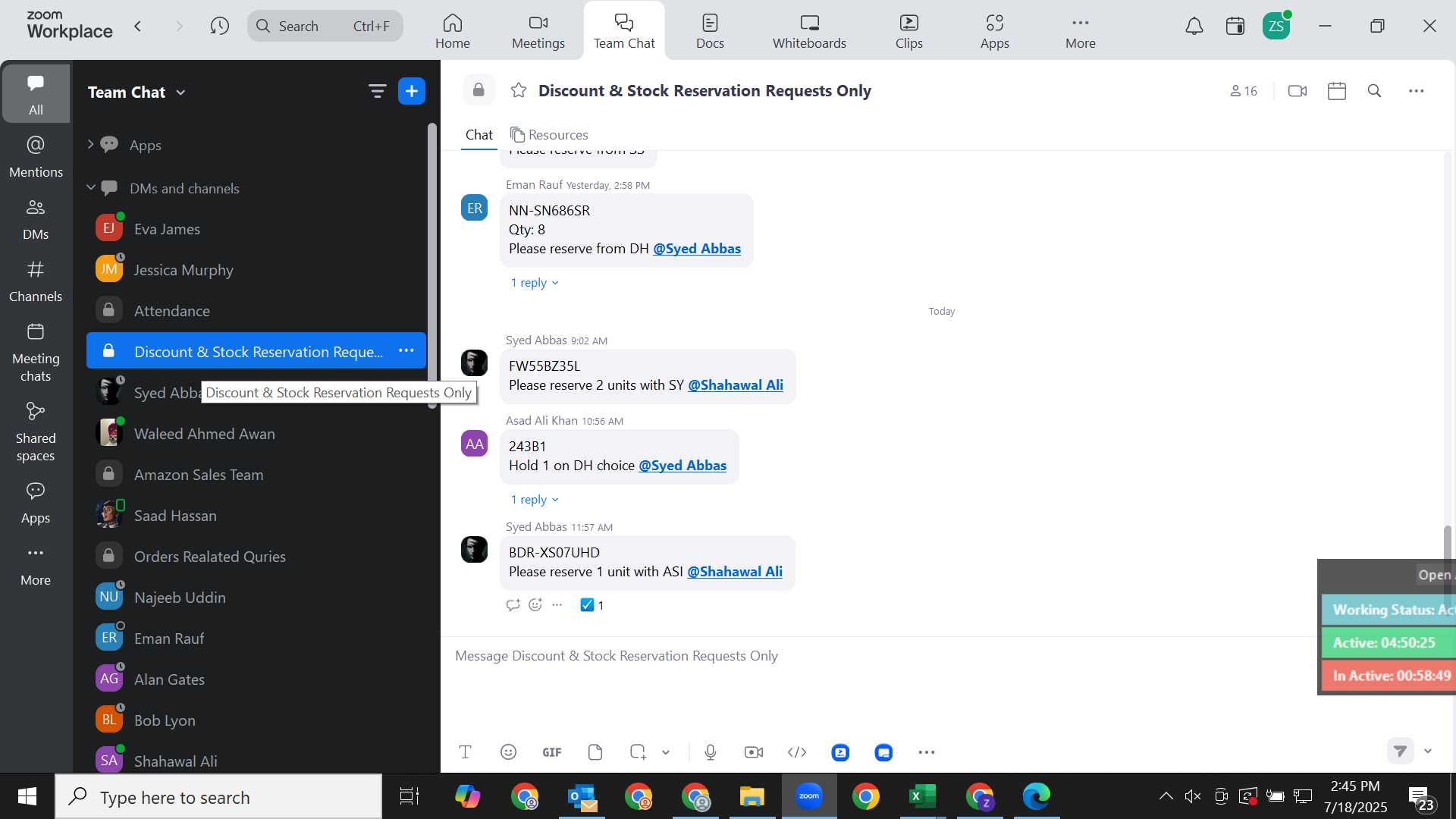This screenshot has height=819, width=1456.
Task: Schedule a meeting from channel header
Action: [1337, 91]
